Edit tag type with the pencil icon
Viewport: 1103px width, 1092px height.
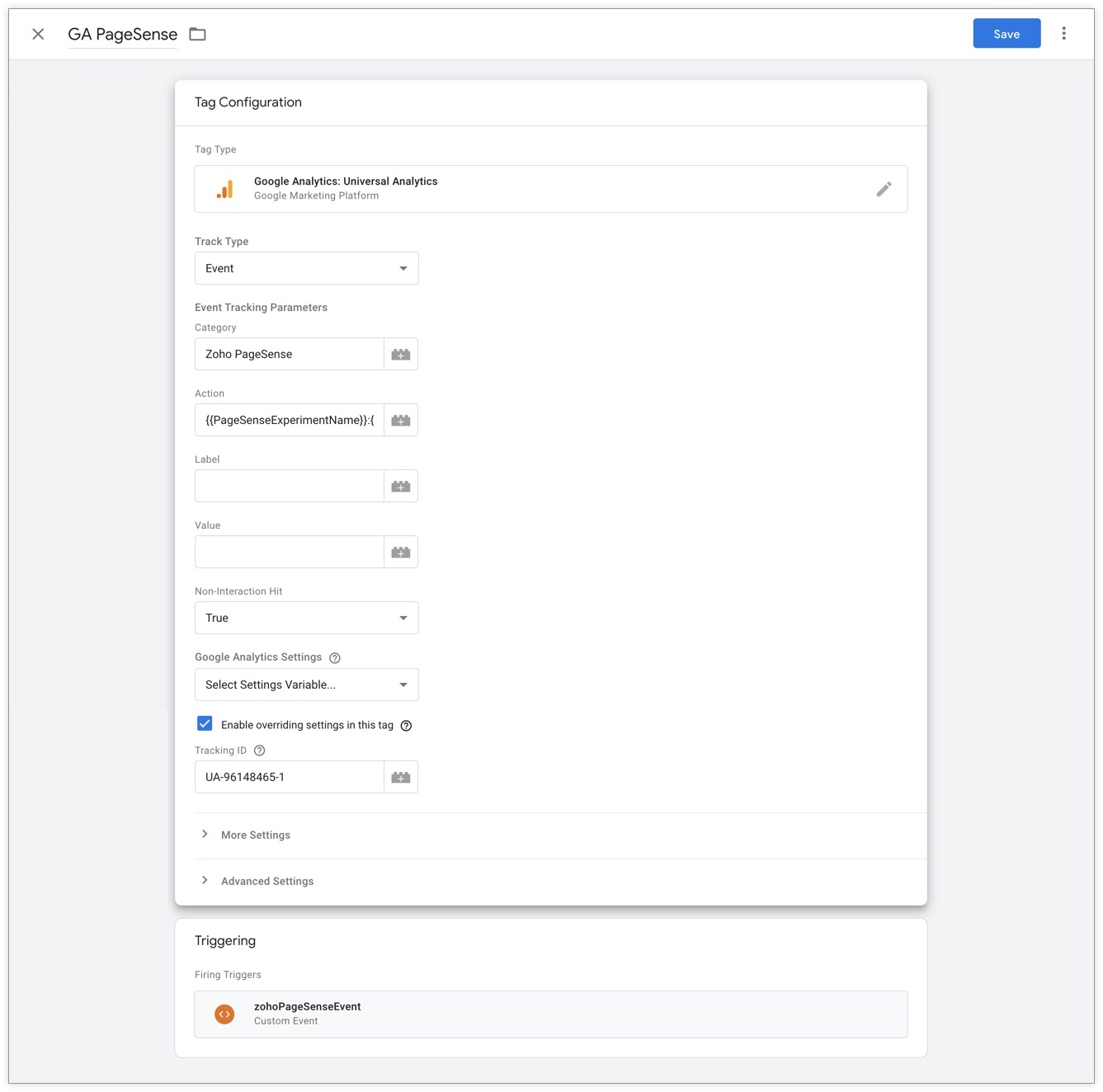884,190
